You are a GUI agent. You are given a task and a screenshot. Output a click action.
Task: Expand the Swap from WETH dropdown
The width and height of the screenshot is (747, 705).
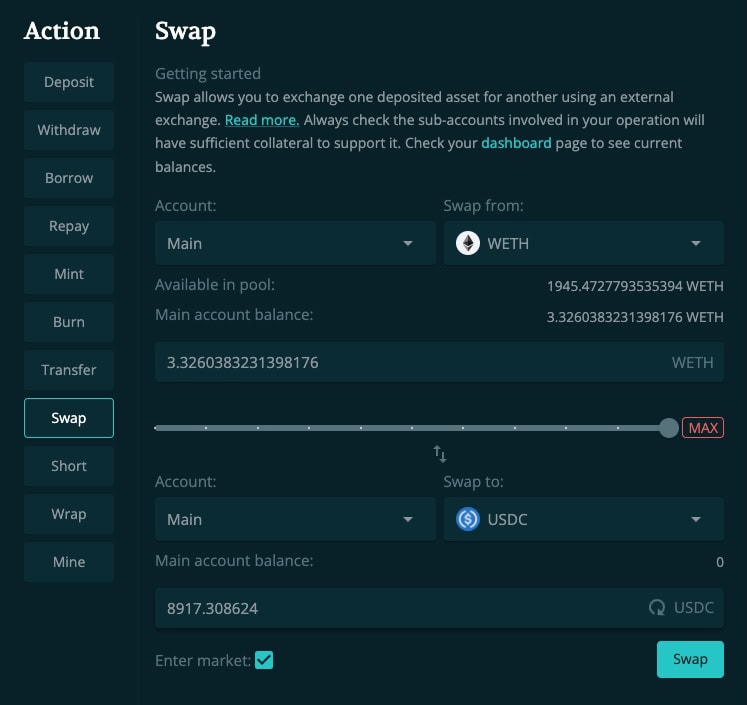[584, 243]
